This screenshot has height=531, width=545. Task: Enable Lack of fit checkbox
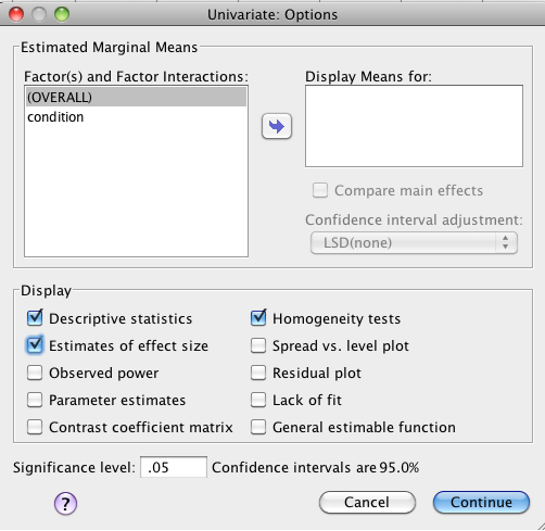pyautogui.click(x=258, y=400)
